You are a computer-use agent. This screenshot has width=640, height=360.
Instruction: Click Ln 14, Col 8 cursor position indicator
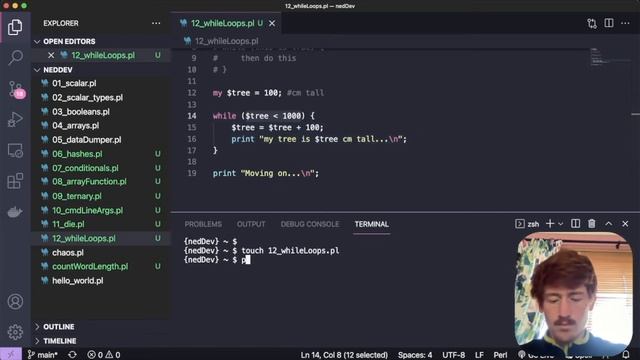point(344,355)
